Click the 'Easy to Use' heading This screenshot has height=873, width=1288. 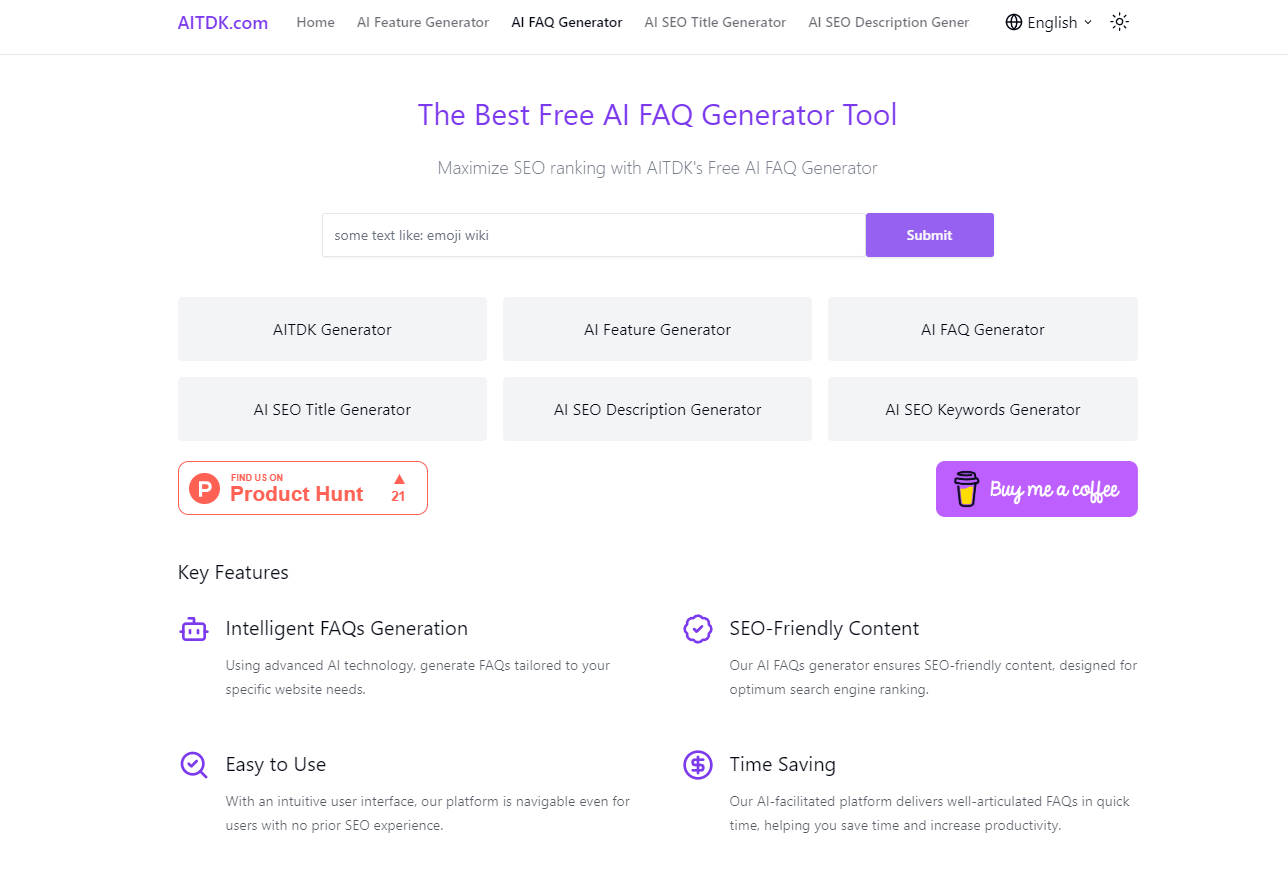click(x=276, y=764)
